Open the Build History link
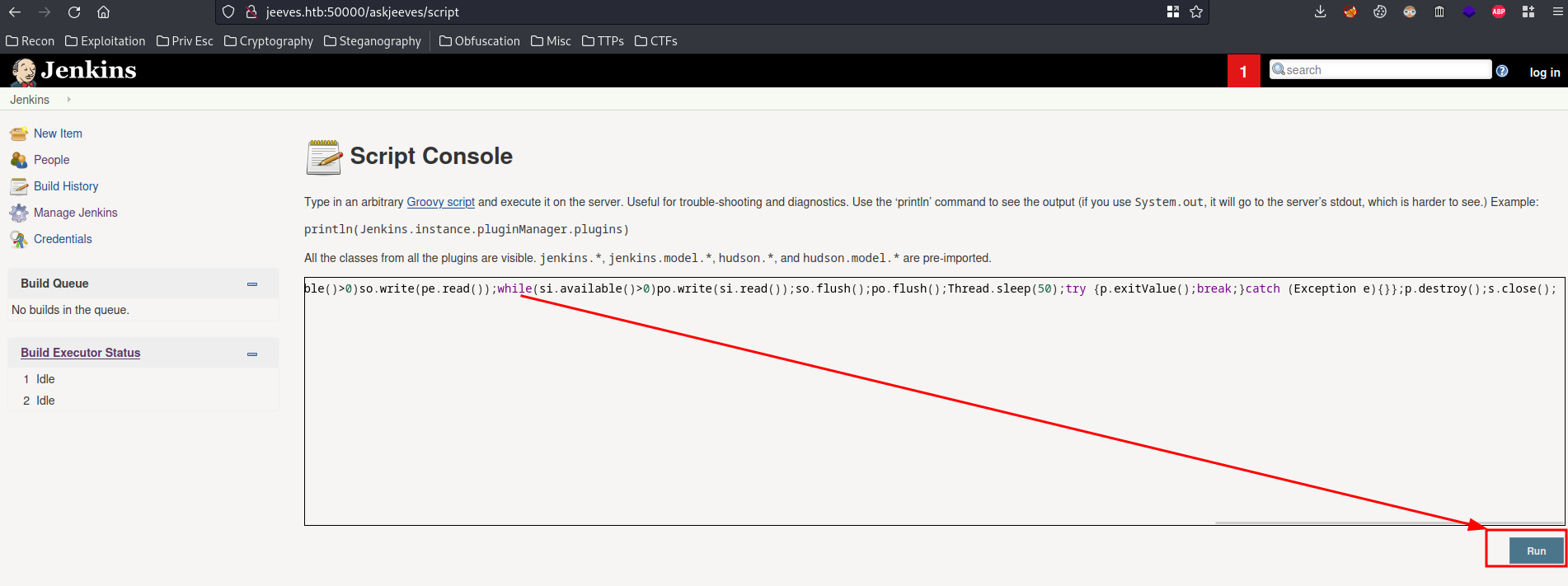 [x=66, y=186]
